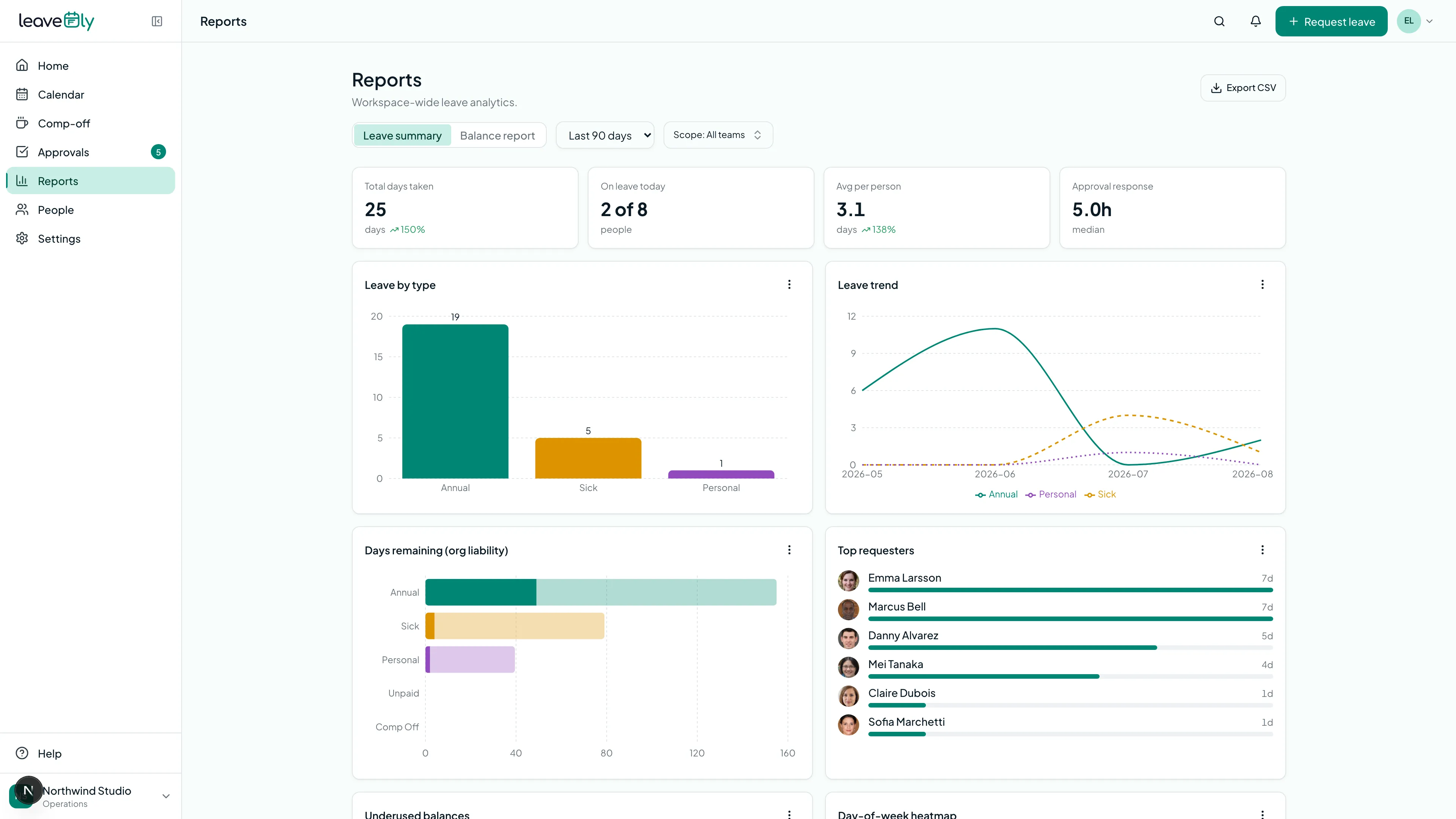This screenshot has height=819, width=1456.
Task: Click Avg per person card
Action: coord(937,207)
